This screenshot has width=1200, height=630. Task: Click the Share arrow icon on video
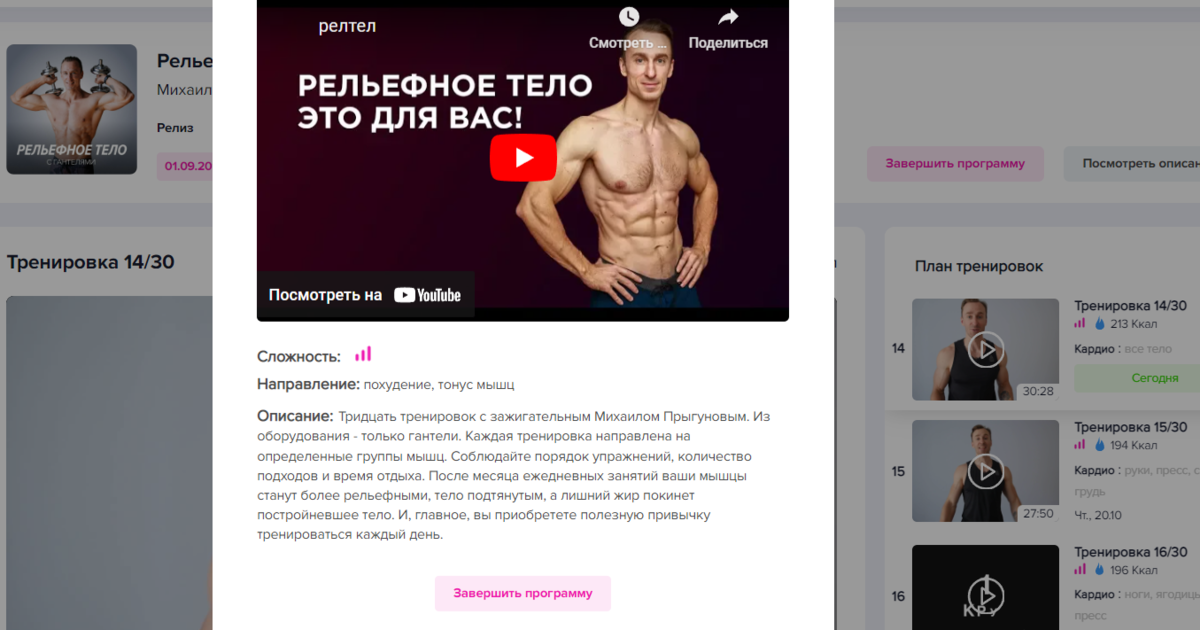pos(728,17)
